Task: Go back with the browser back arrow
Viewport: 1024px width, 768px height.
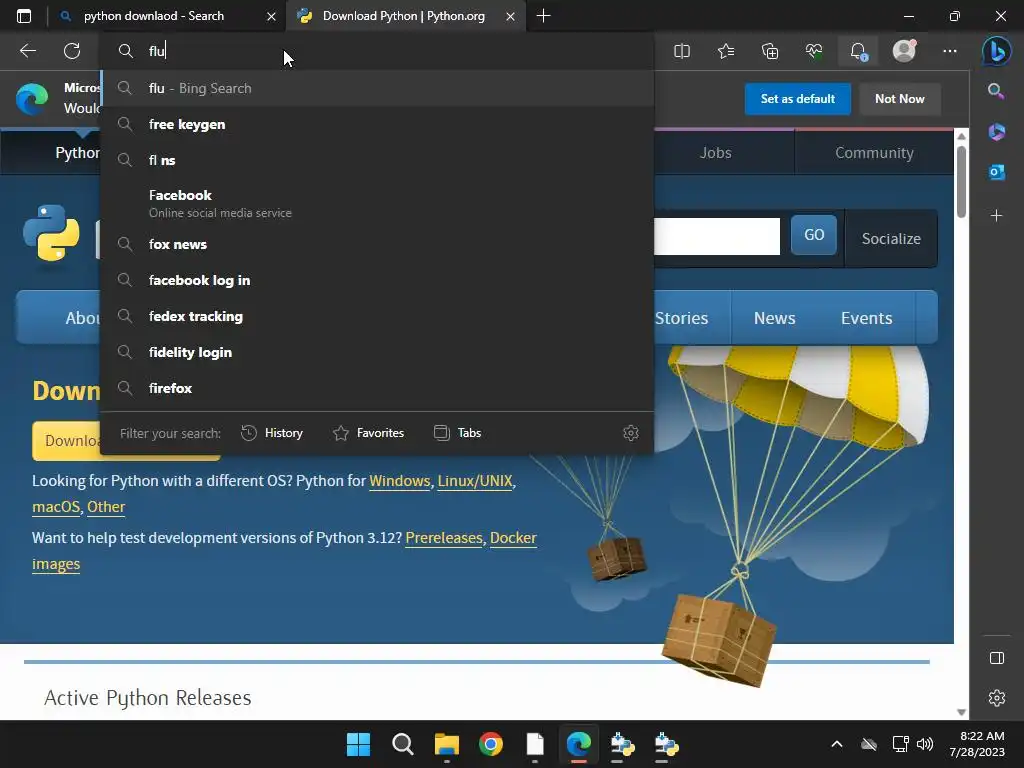Action: [28, 51]
